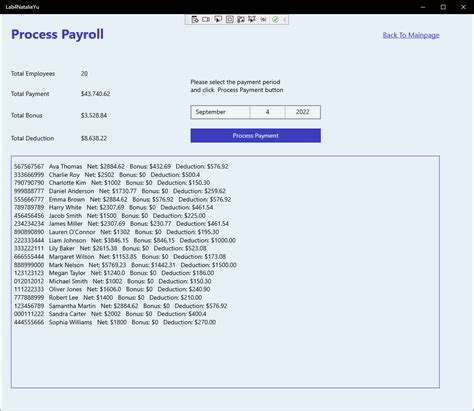The image size is (474, 411).
Task: Click the (a) icon in the debug toolbar
Action: click(x=263, y=20)
